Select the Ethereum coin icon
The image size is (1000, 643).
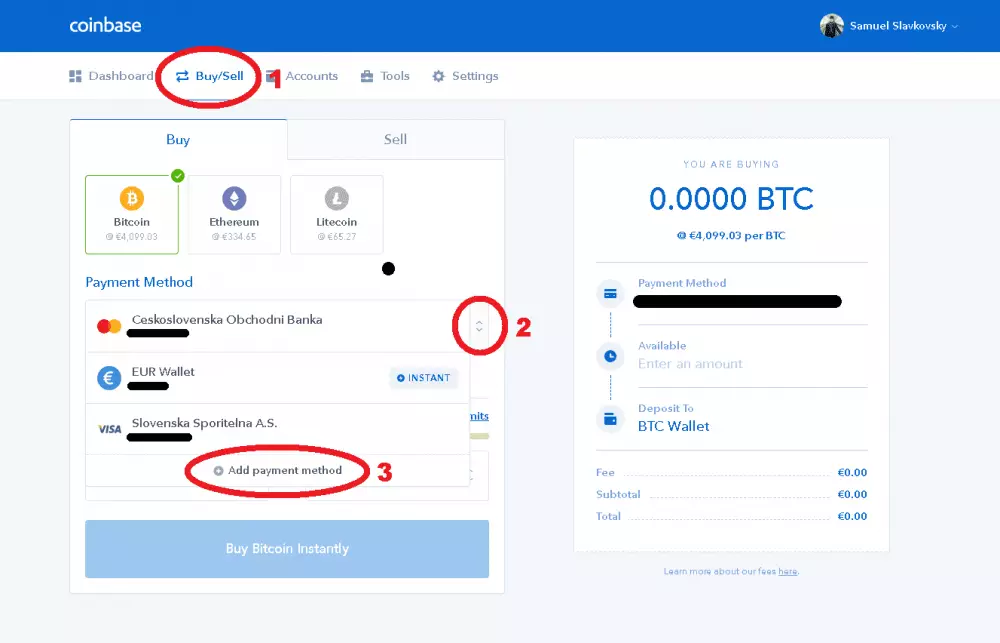click(x=234, y=197)
